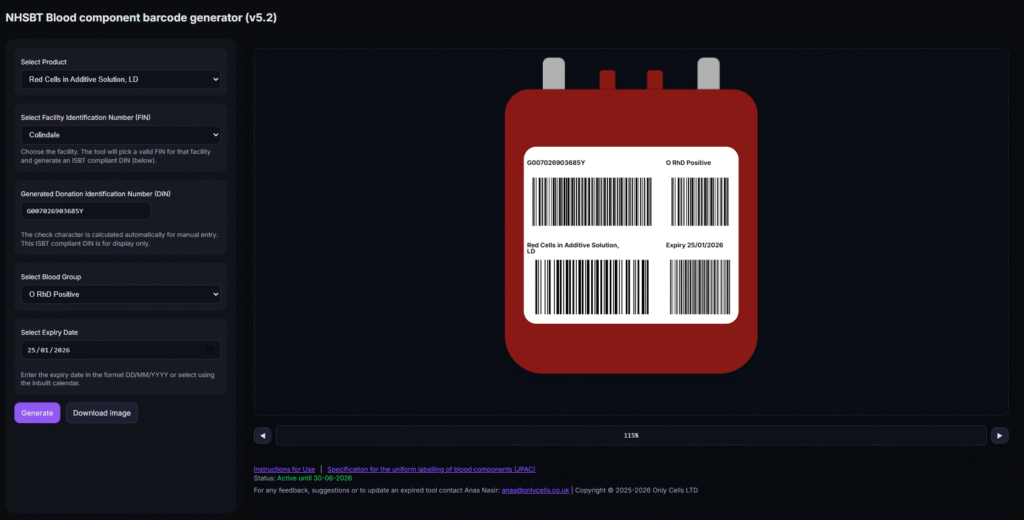
Task: Click the expiry date barcode on label
Action: pyautogui.click(x=700, y=288)
